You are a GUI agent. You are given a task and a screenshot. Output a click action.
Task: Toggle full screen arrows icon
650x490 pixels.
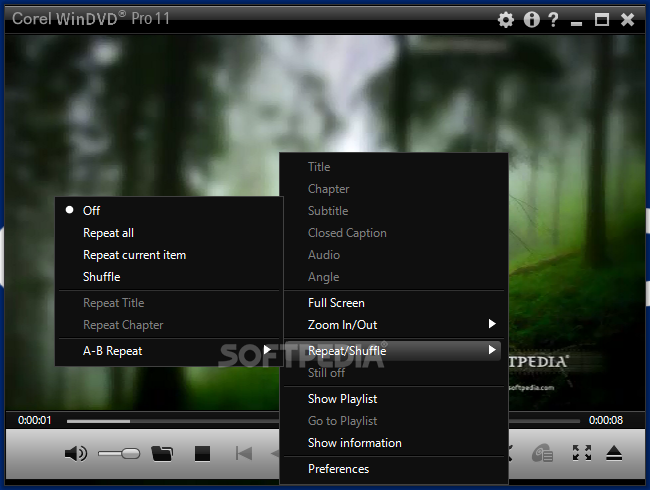point(582,453)
